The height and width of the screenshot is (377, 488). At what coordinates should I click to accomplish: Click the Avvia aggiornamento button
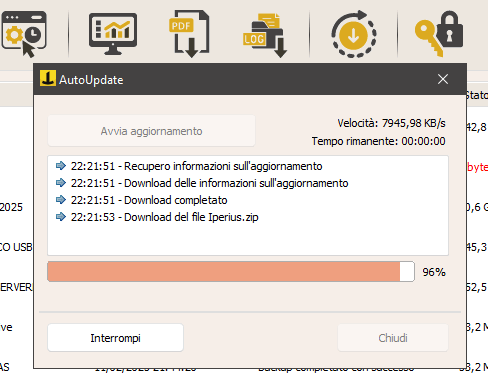[x=151, y=131]
